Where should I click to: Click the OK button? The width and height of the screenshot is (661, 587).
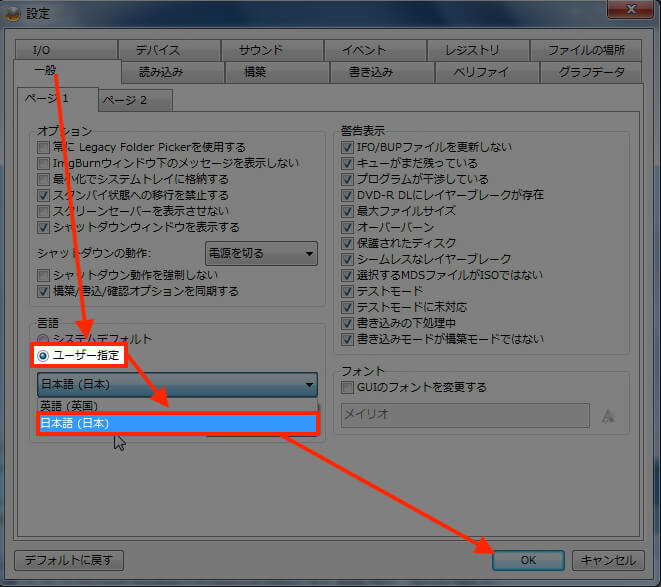[x=528, y=560]
